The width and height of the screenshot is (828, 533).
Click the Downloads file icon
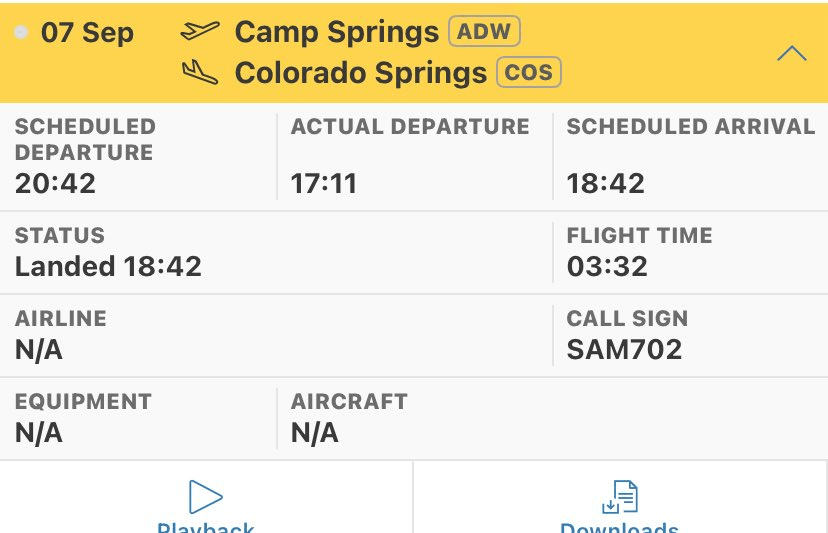click(620, 497)
